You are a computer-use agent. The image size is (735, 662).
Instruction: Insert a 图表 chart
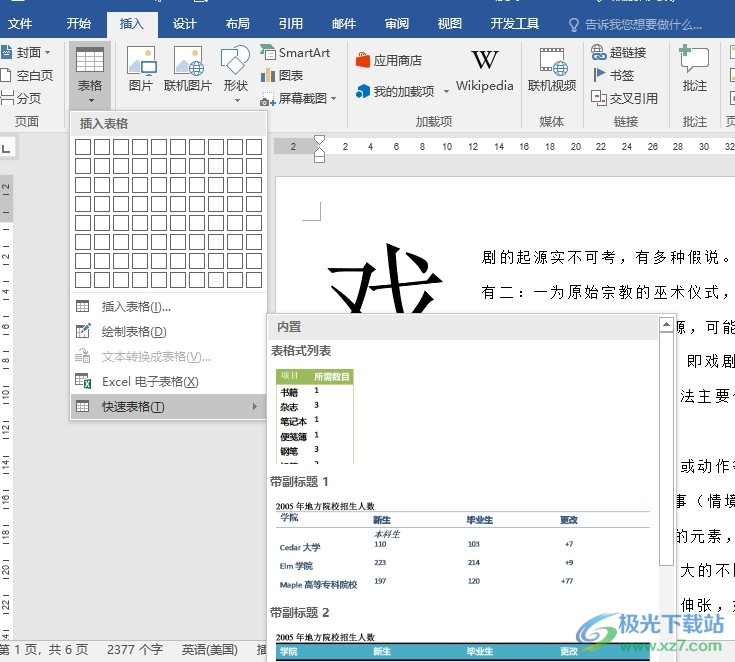(282, 75)
